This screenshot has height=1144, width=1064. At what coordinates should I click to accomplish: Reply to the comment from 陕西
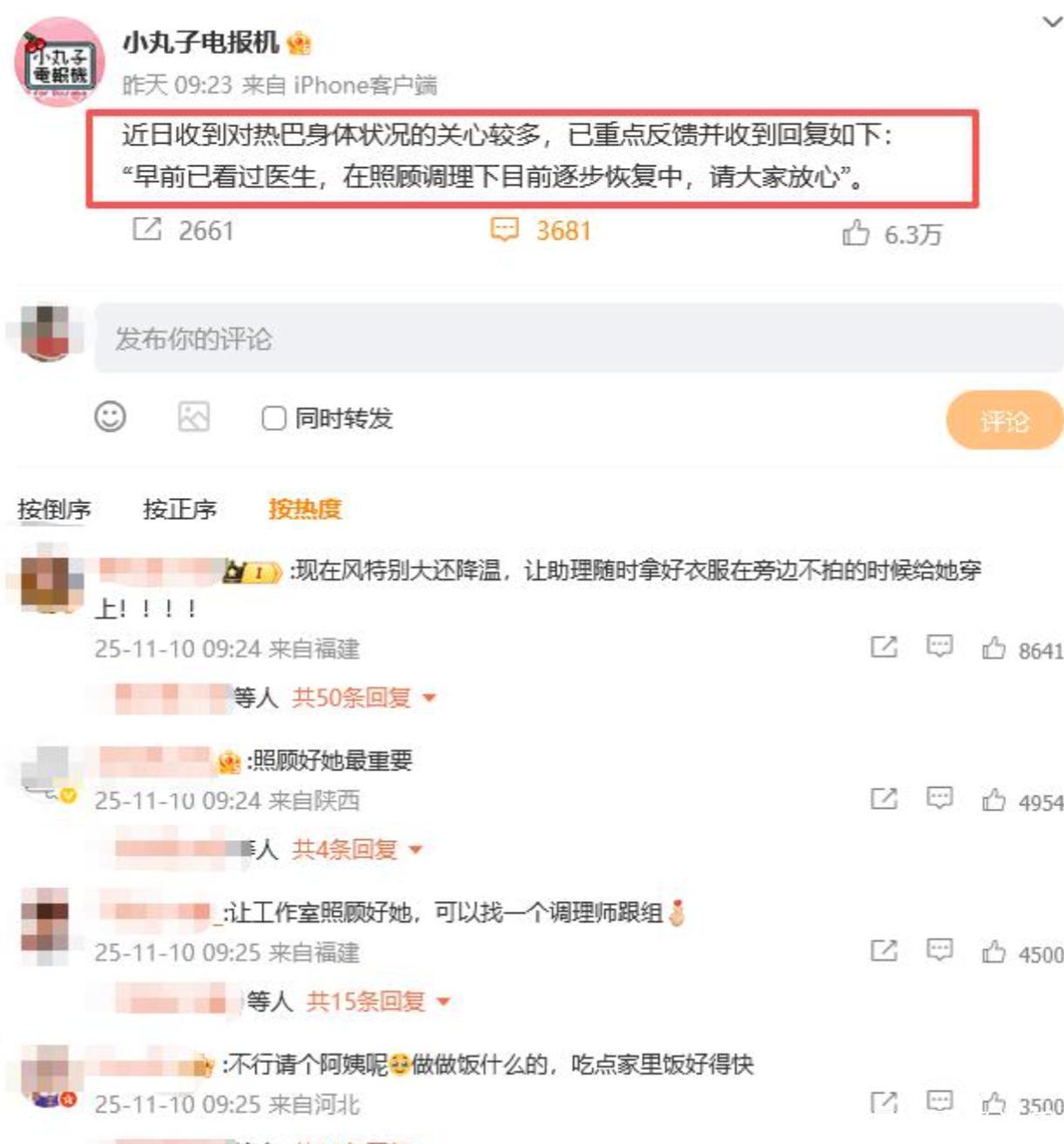pyautogui.click(x=939, y=797)
